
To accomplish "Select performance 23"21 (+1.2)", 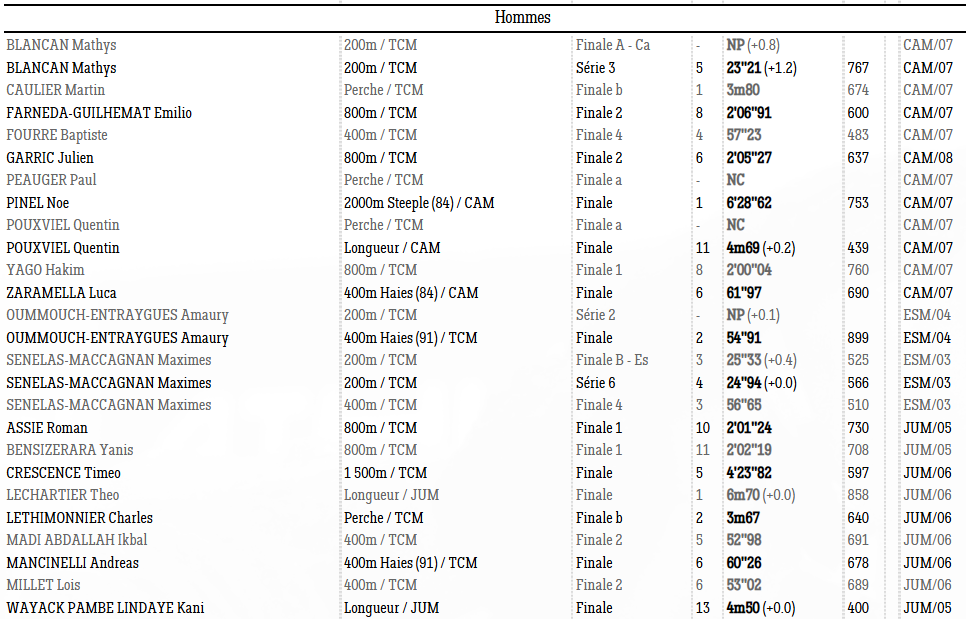I will pyautogui.click(x=761, y=68).
